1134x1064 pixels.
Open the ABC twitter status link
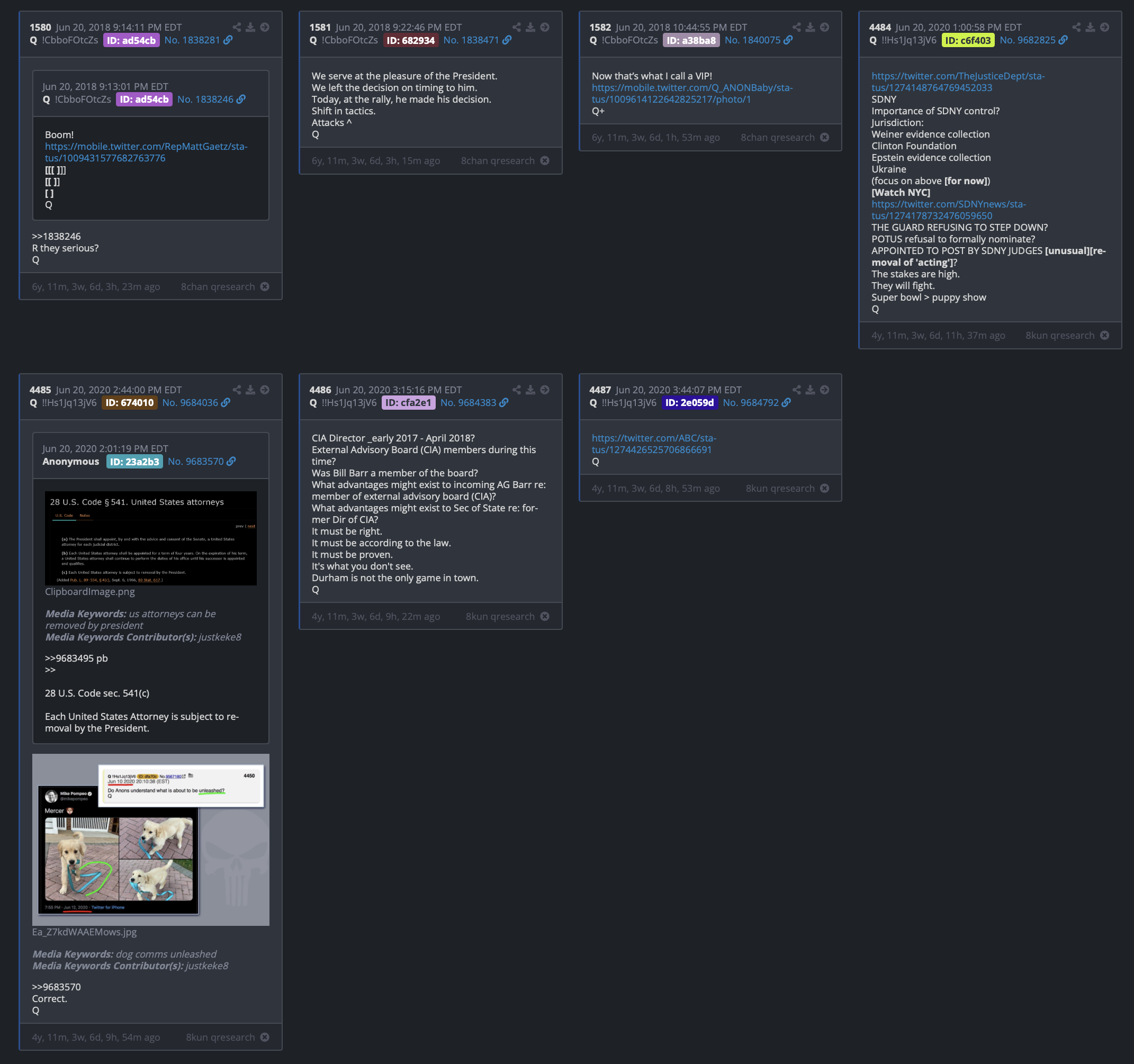(x=654, y=444)
